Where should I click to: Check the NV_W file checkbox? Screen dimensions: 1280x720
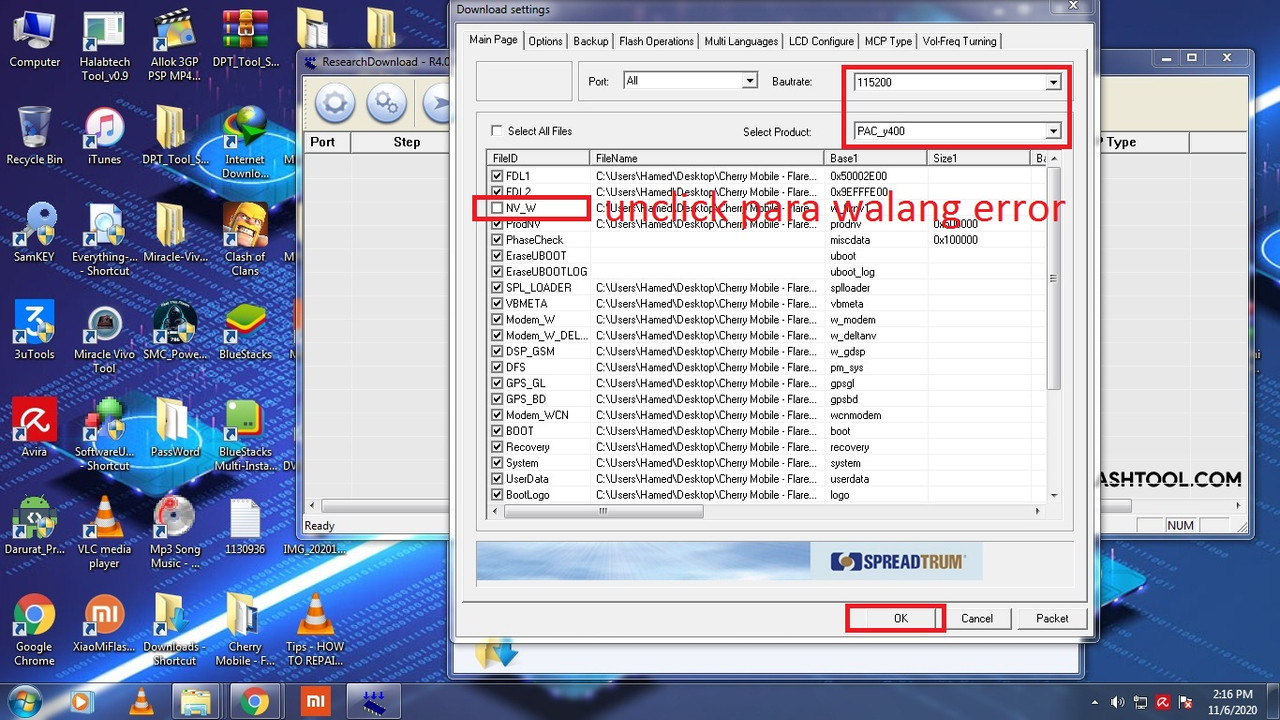[x=498, y=208]
